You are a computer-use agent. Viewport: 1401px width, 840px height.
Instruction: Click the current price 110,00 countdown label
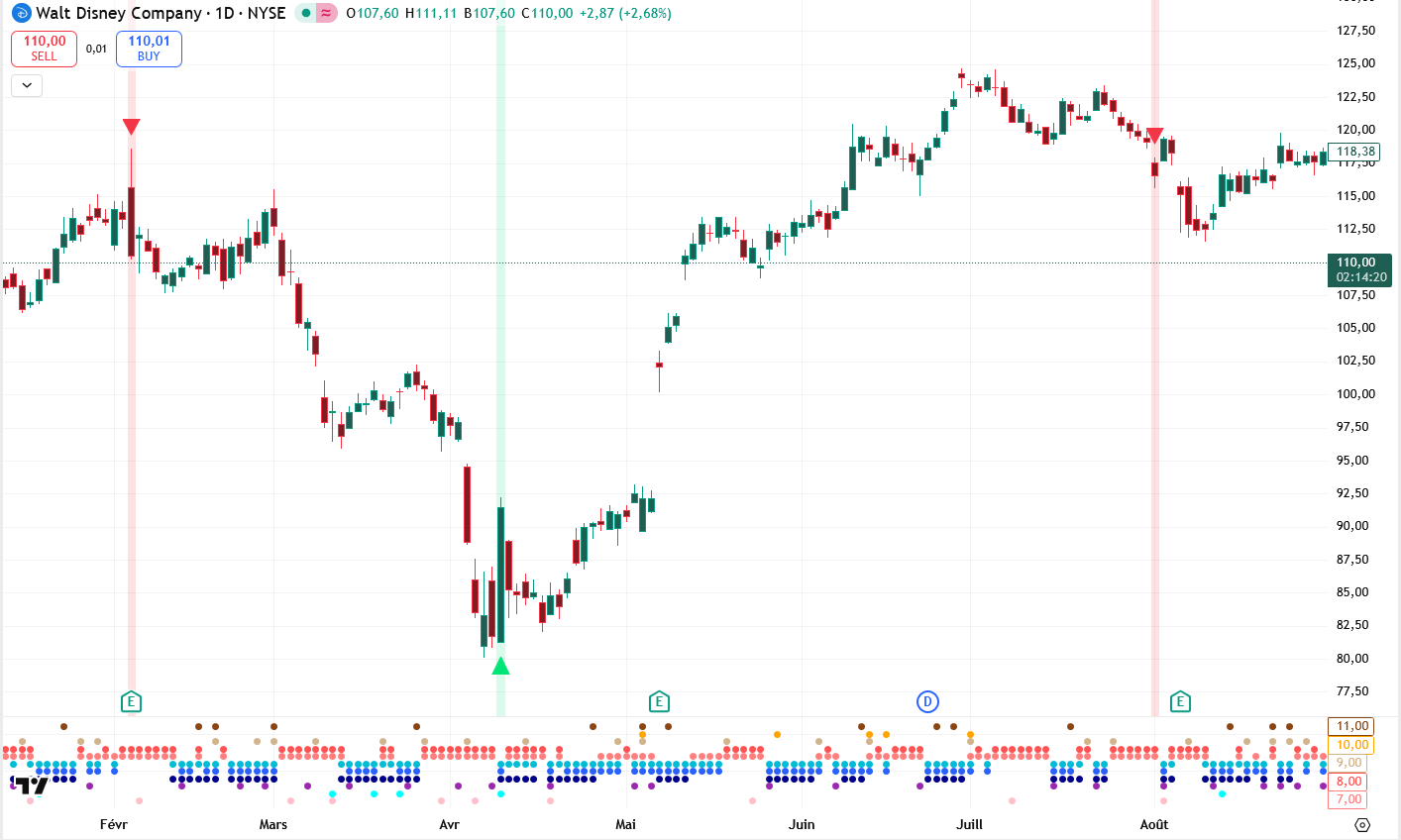[x=1360, y=269]
